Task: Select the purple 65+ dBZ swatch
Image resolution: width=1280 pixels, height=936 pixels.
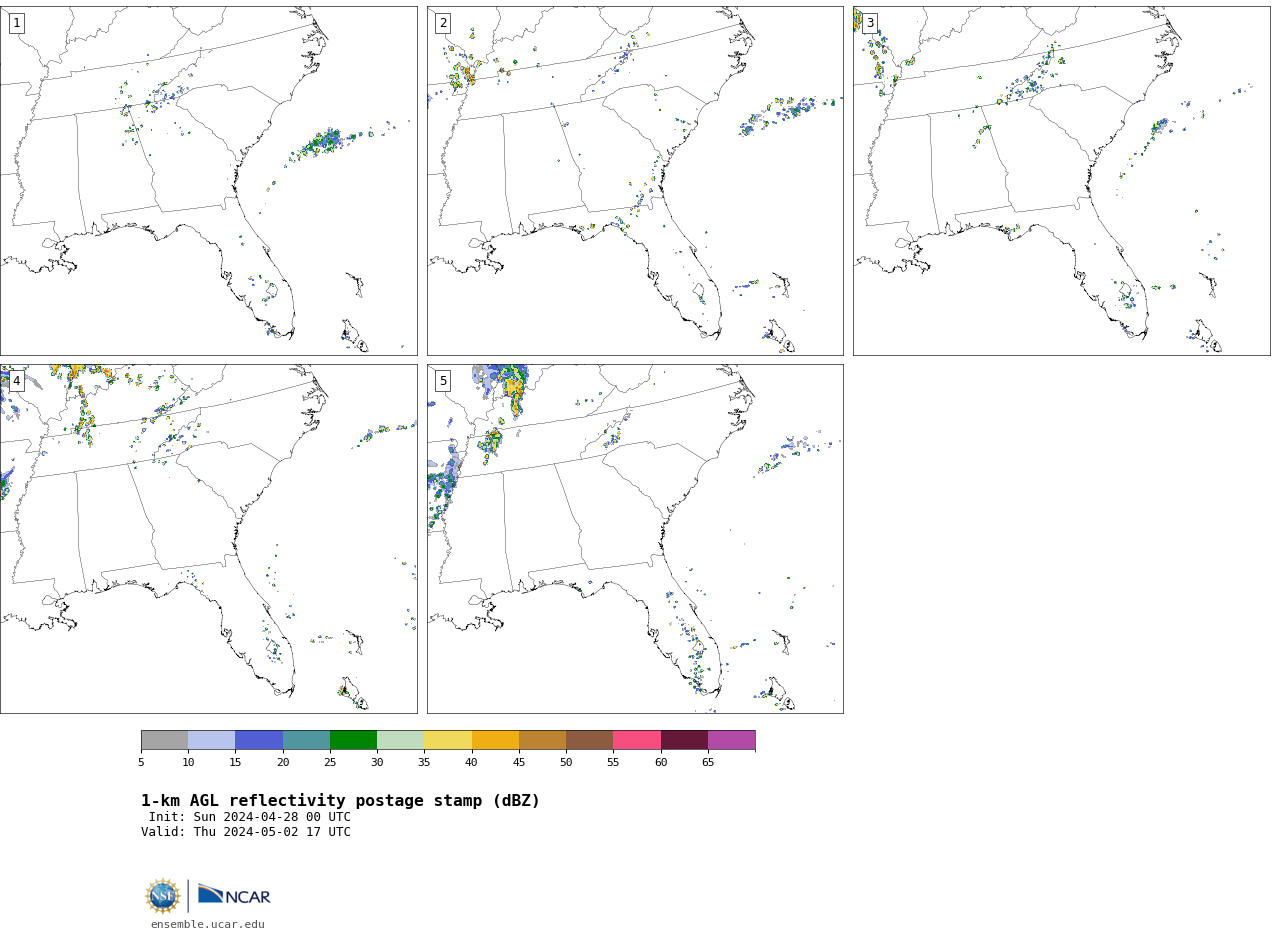Action: coord(731,740)
